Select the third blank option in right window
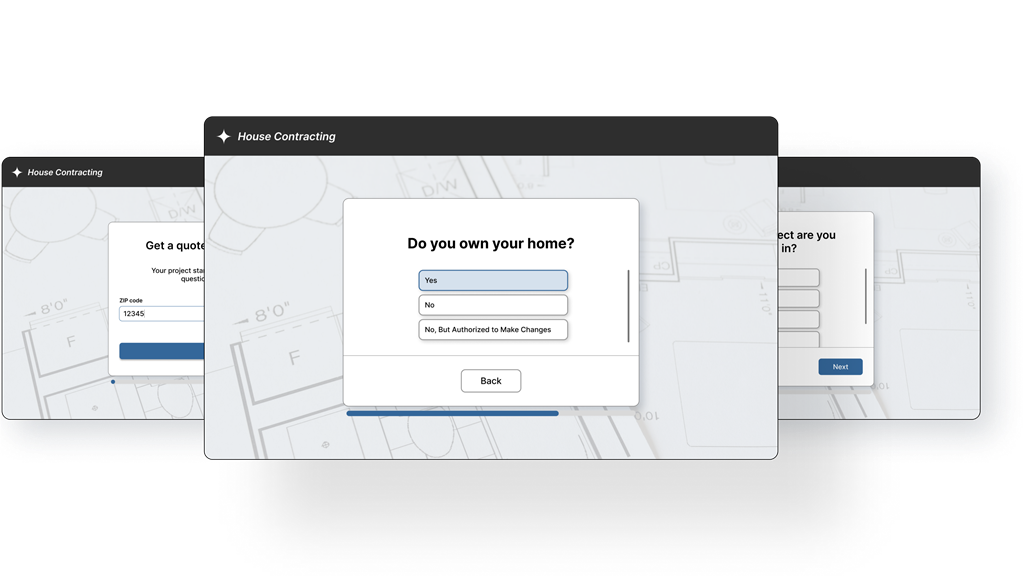The height and width of the screenshot is (576, 1024). 799,319
